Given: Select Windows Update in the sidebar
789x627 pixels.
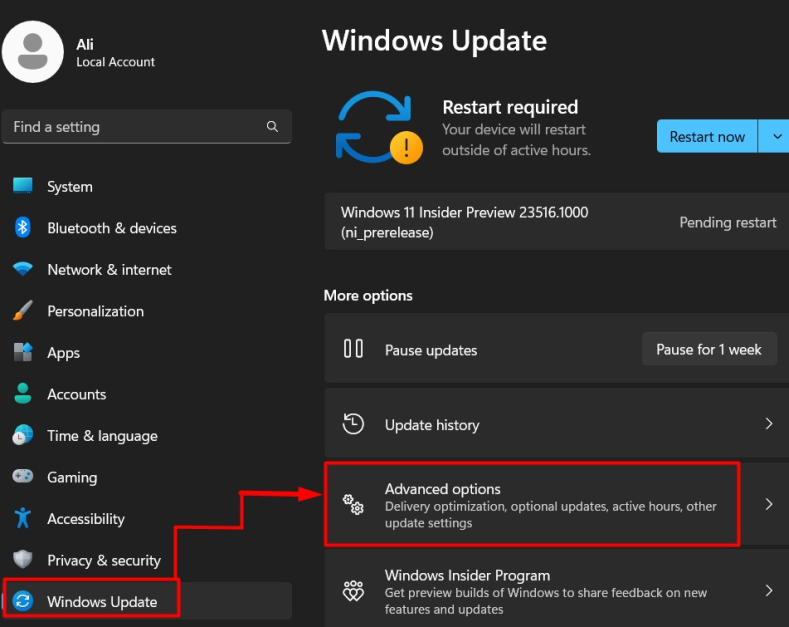Looking at the screenshot, I should click(147, 601).
